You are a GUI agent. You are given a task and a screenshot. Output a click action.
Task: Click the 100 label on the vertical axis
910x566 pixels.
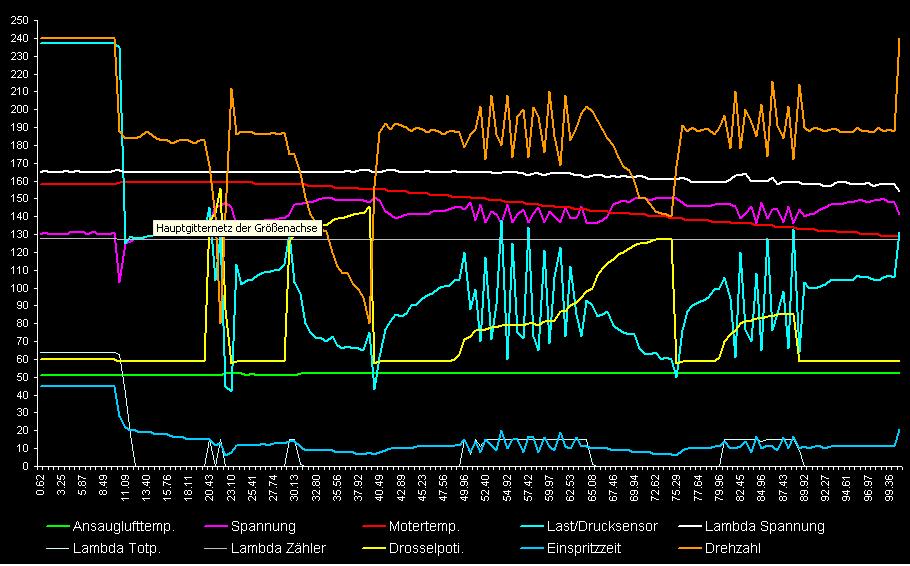tap(20, 288)
